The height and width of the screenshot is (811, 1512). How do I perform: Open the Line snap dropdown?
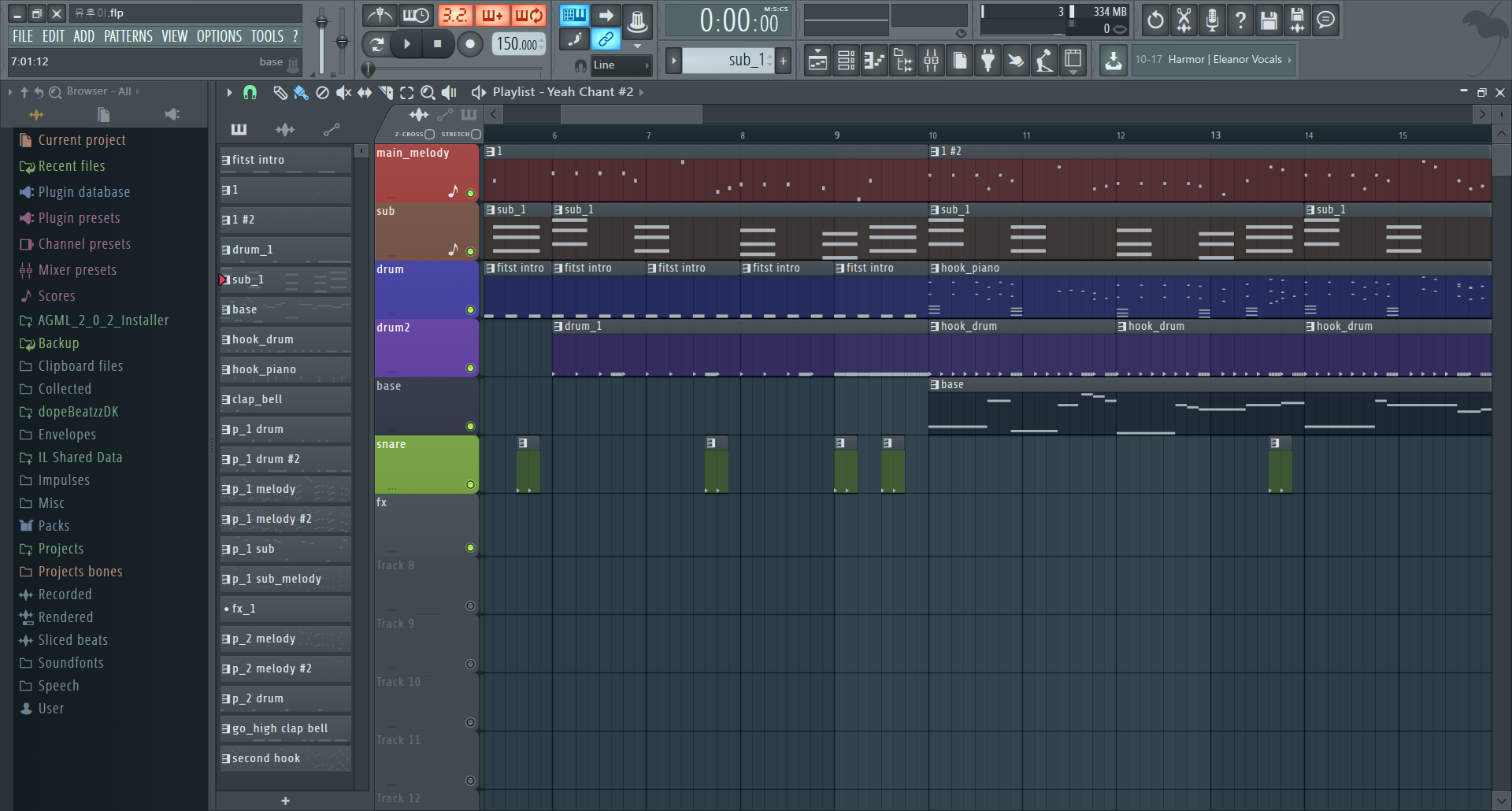click(x=621, y=65)
